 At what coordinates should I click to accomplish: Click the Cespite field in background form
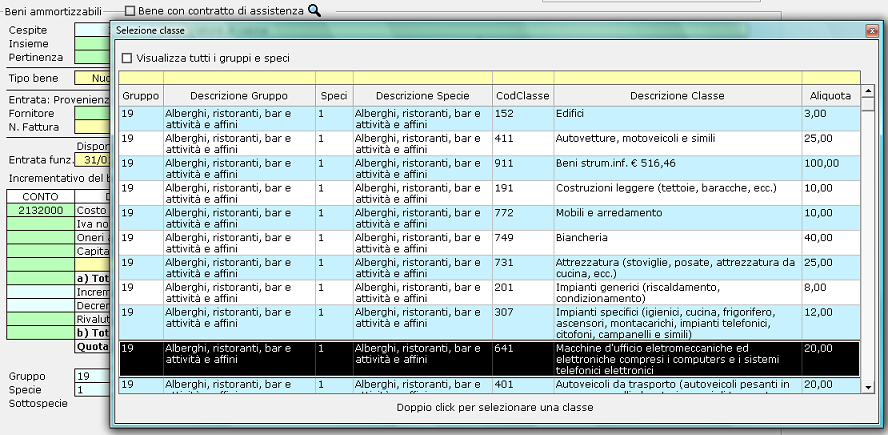tap(92, 30)
